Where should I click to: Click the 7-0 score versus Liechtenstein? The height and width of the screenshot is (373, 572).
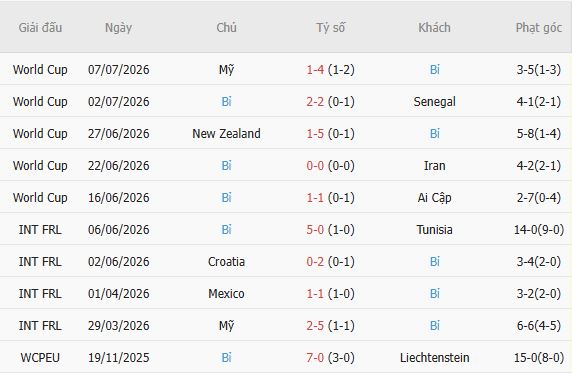[315, 358]
